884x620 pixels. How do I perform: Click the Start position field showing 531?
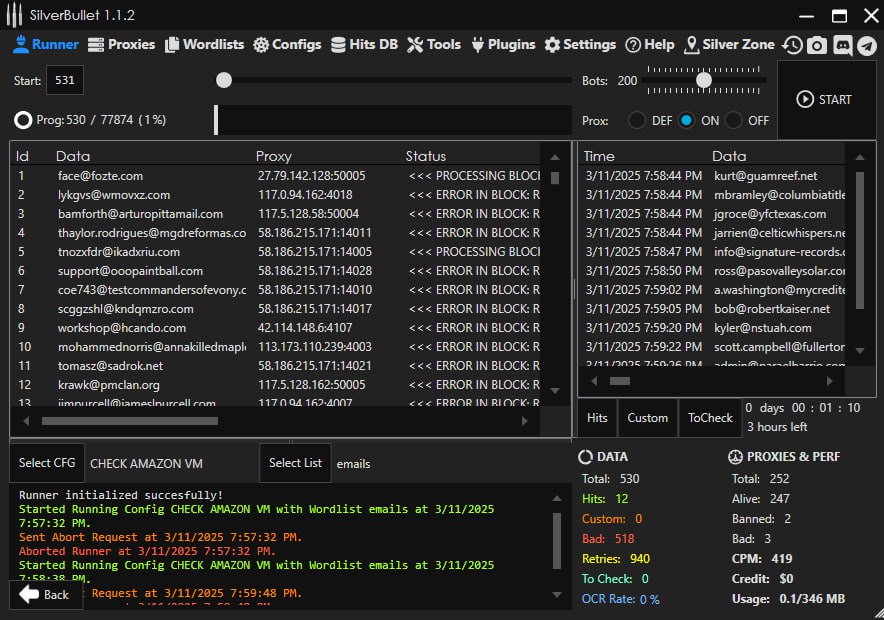[65, 80]
